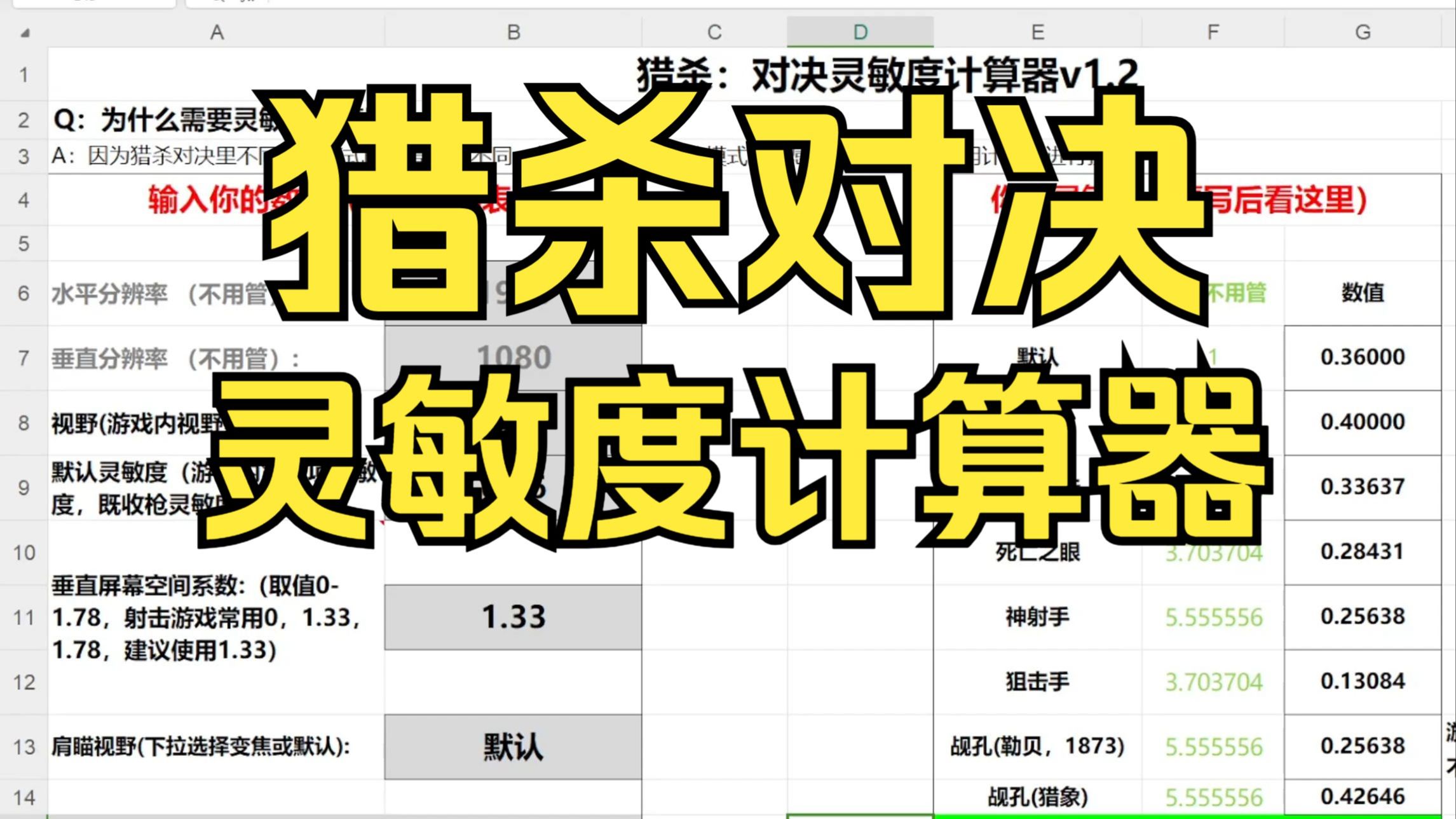The width and height of the screenshot is (1456, 819).
Task: Click the 狙击手 row 3.703704 cell
Action: (x=1213, y=682)
